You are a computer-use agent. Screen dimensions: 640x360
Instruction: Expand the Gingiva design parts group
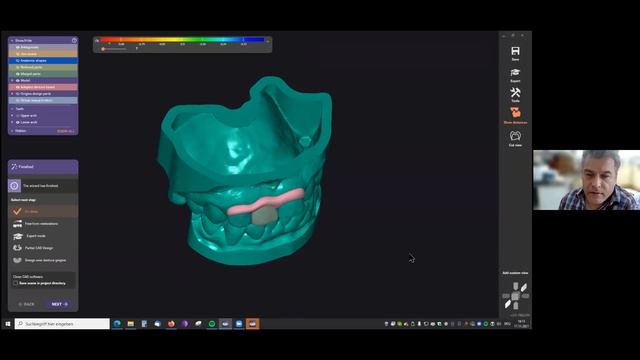(12, 94)
